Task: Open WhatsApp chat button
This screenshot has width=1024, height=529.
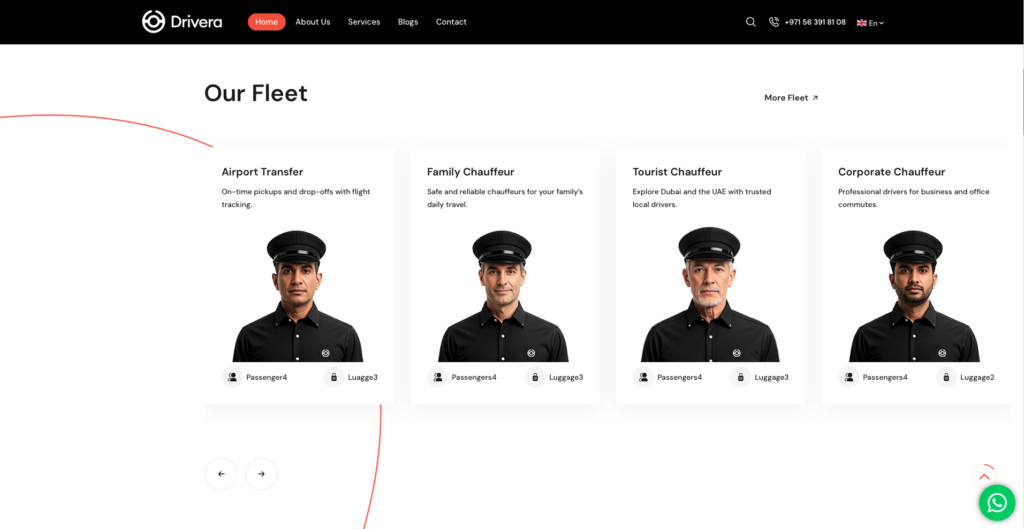Action: point(996,503)
